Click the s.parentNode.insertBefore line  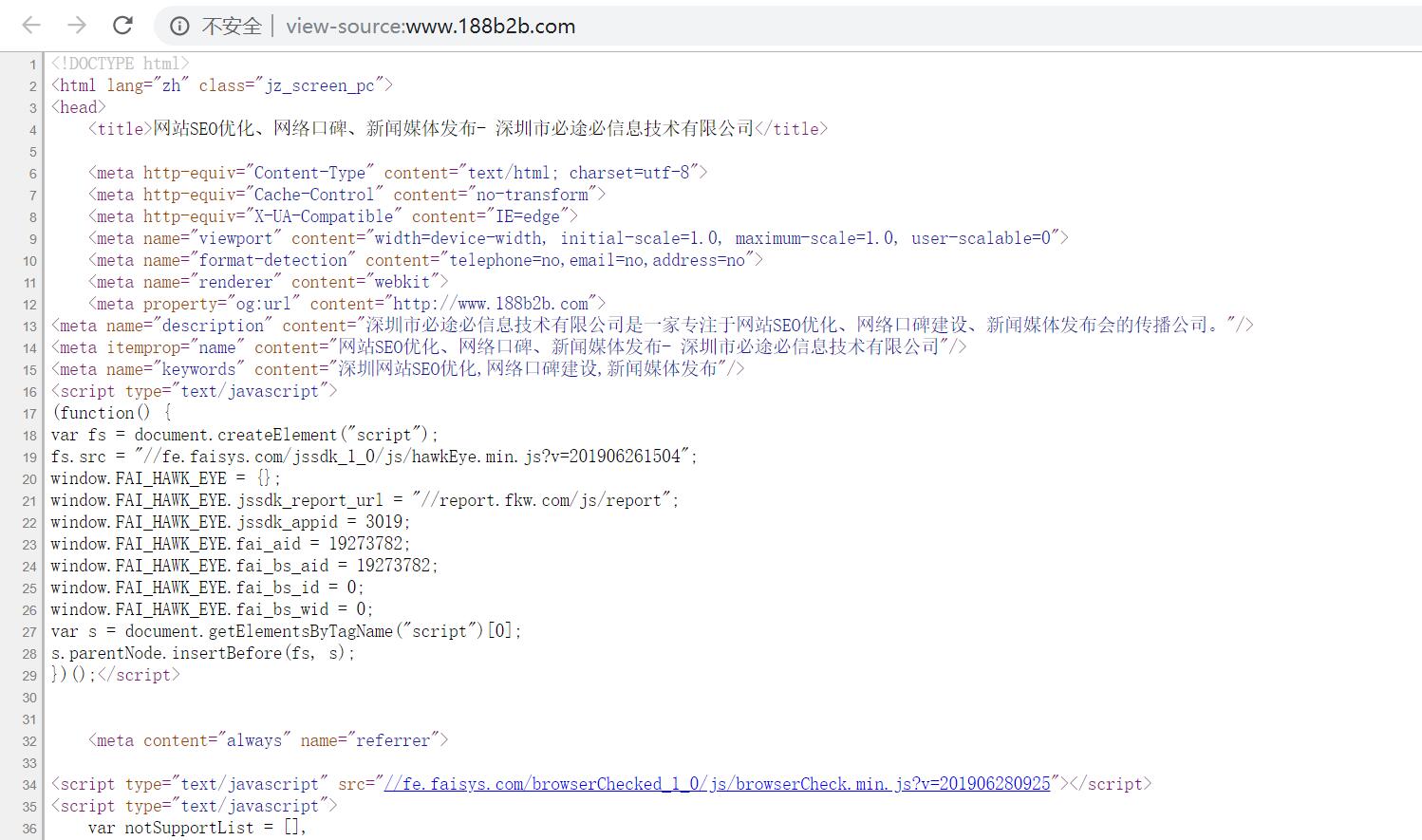[x=203, y=653]
